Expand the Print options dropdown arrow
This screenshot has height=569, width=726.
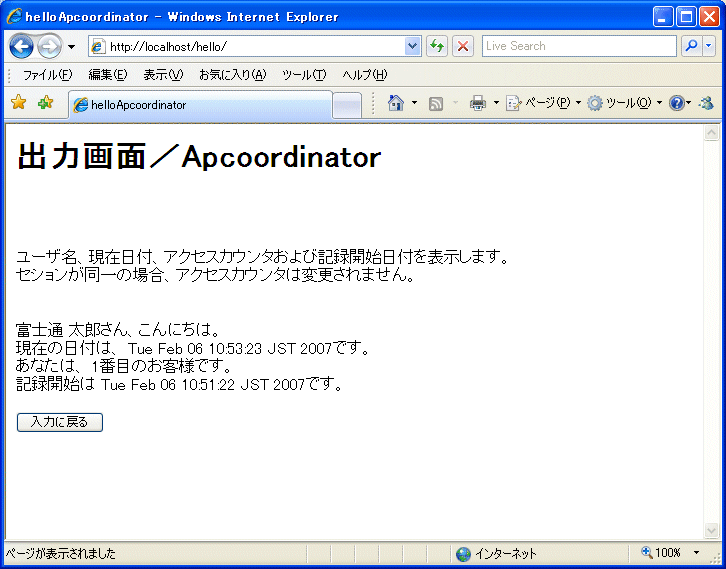tap(496, 103)
